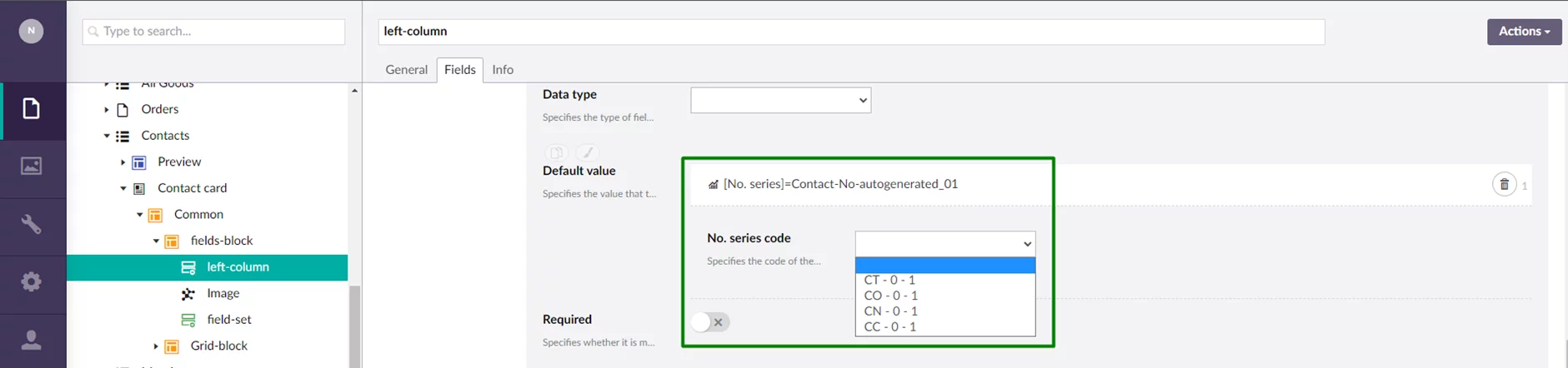Click the user avatar icon
This screenshot has height=368, width=1568.
[31, 32]
